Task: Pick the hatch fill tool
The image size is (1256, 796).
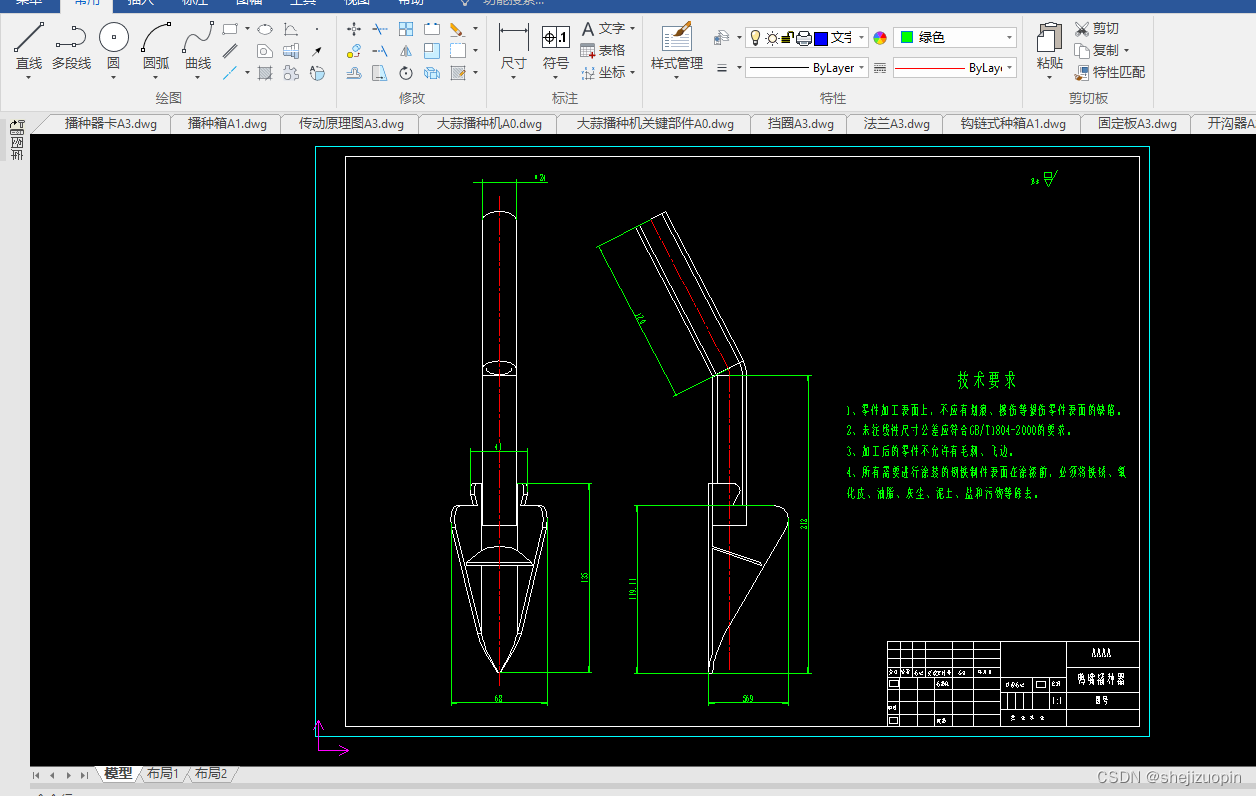Action: 265,73
